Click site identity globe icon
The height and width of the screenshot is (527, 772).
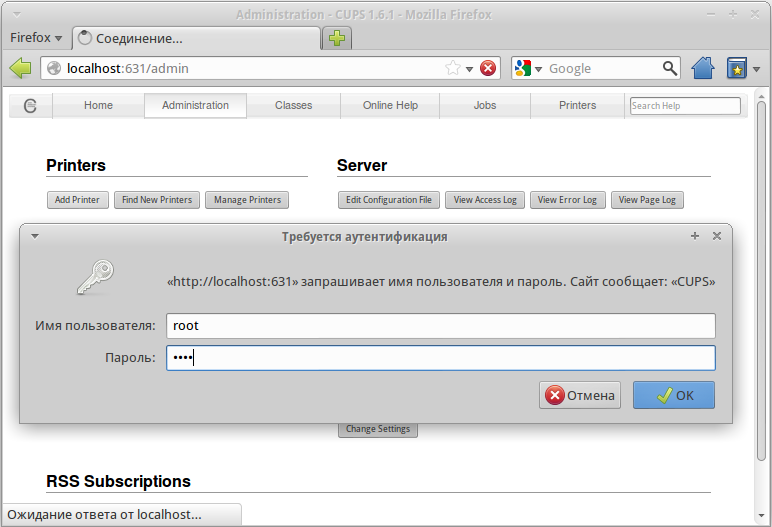click(x=54, y=68)
